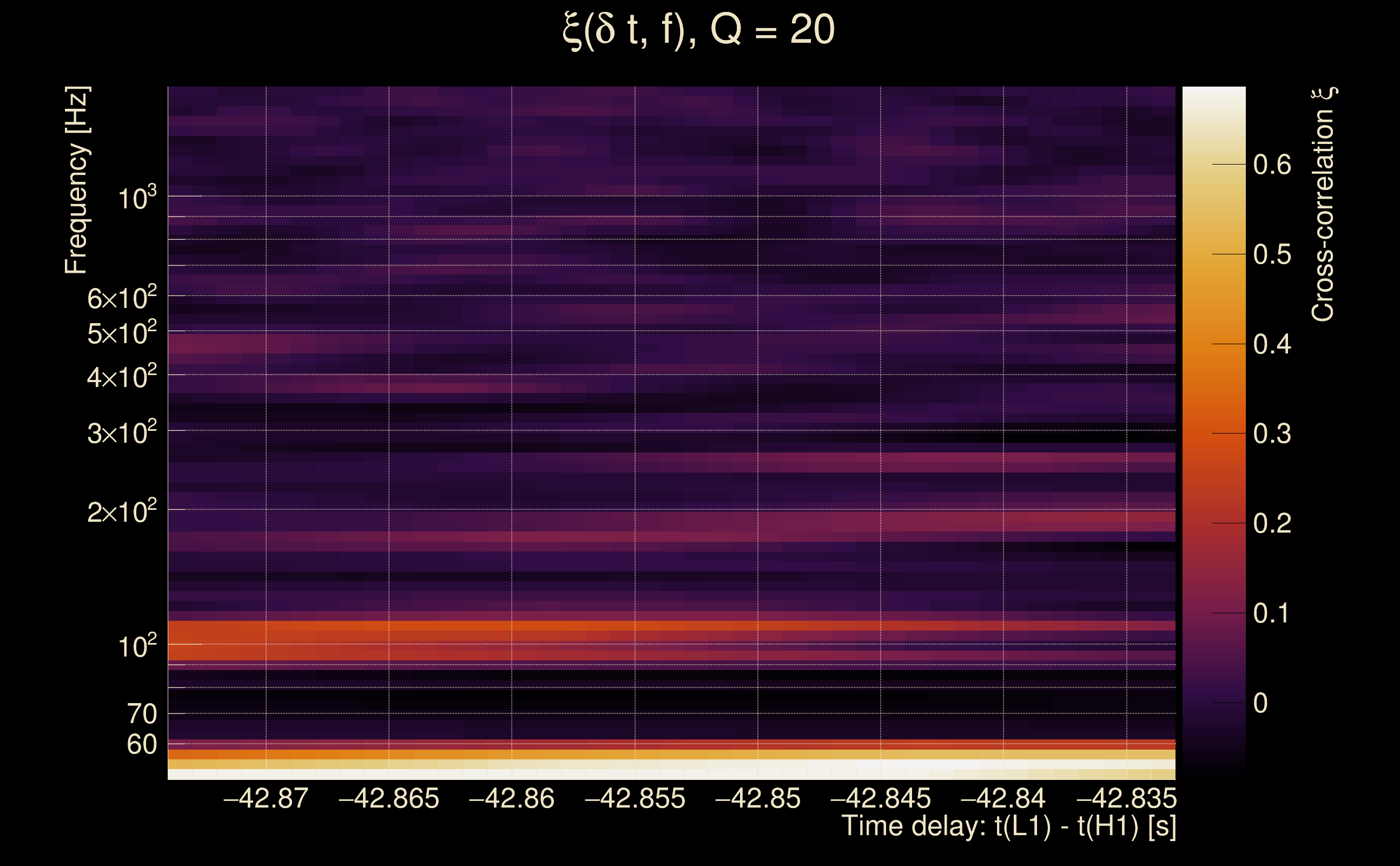Click the 0.5 tick on colorbar

pyautogui.click(x=1272, y=254)
